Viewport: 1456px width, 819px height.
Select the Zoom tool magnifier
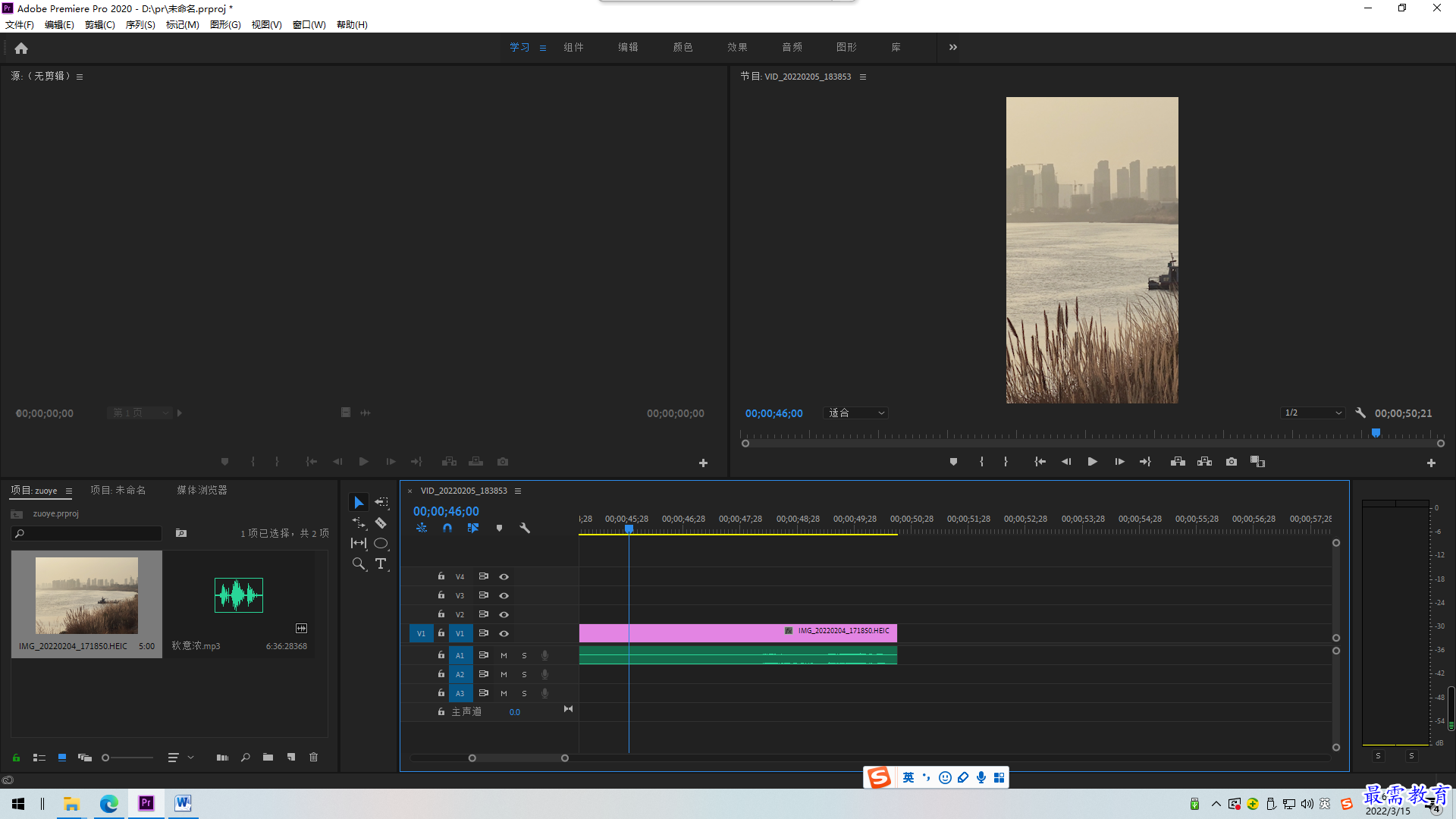click(x=359, y=563)
